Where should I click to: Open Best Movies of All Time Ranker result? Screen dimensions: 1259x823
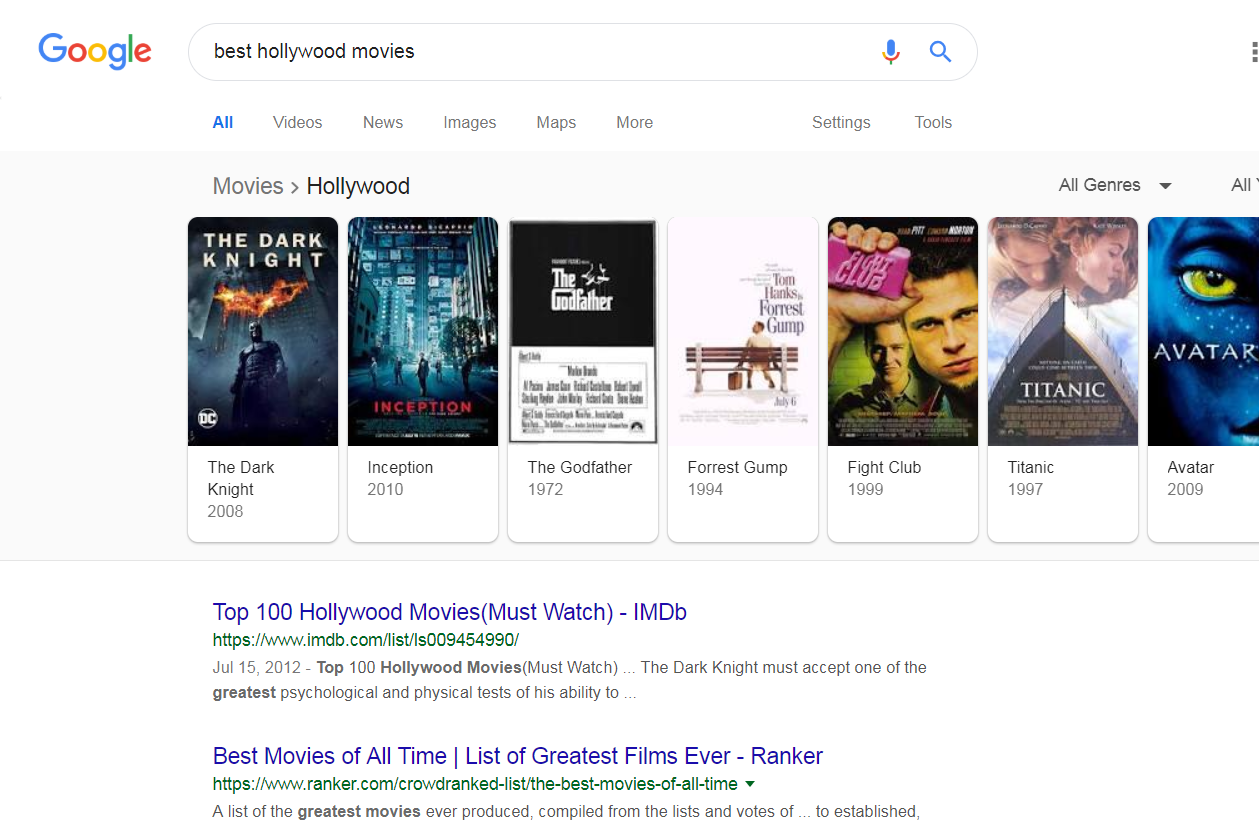coord(518,756)
